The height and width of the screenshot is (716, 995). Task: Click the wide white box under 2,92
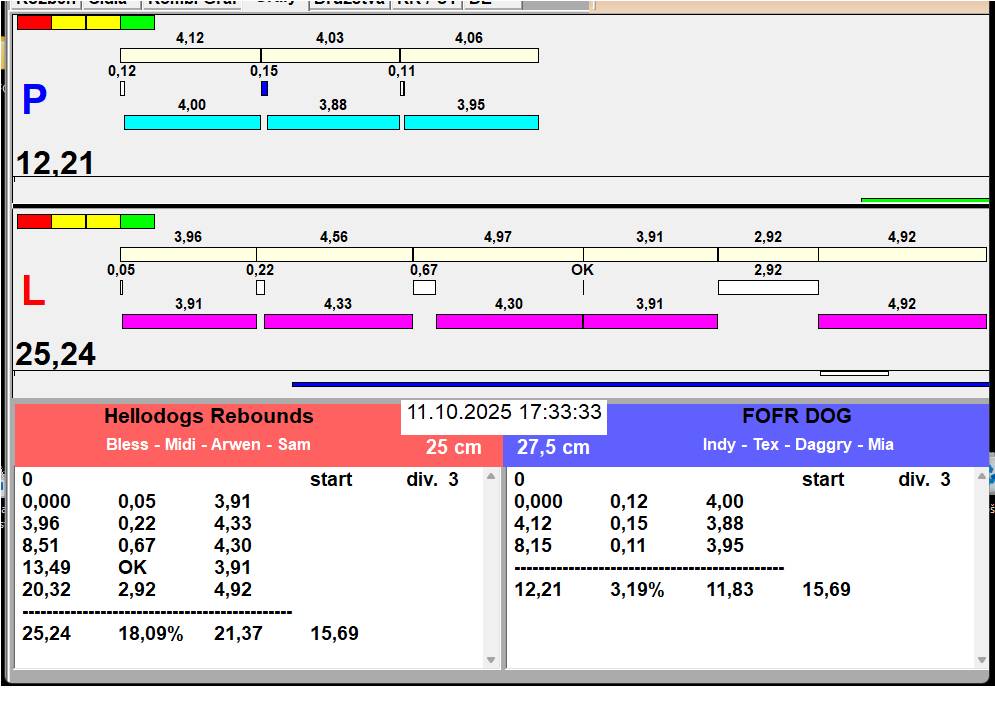tap(768, 288)
